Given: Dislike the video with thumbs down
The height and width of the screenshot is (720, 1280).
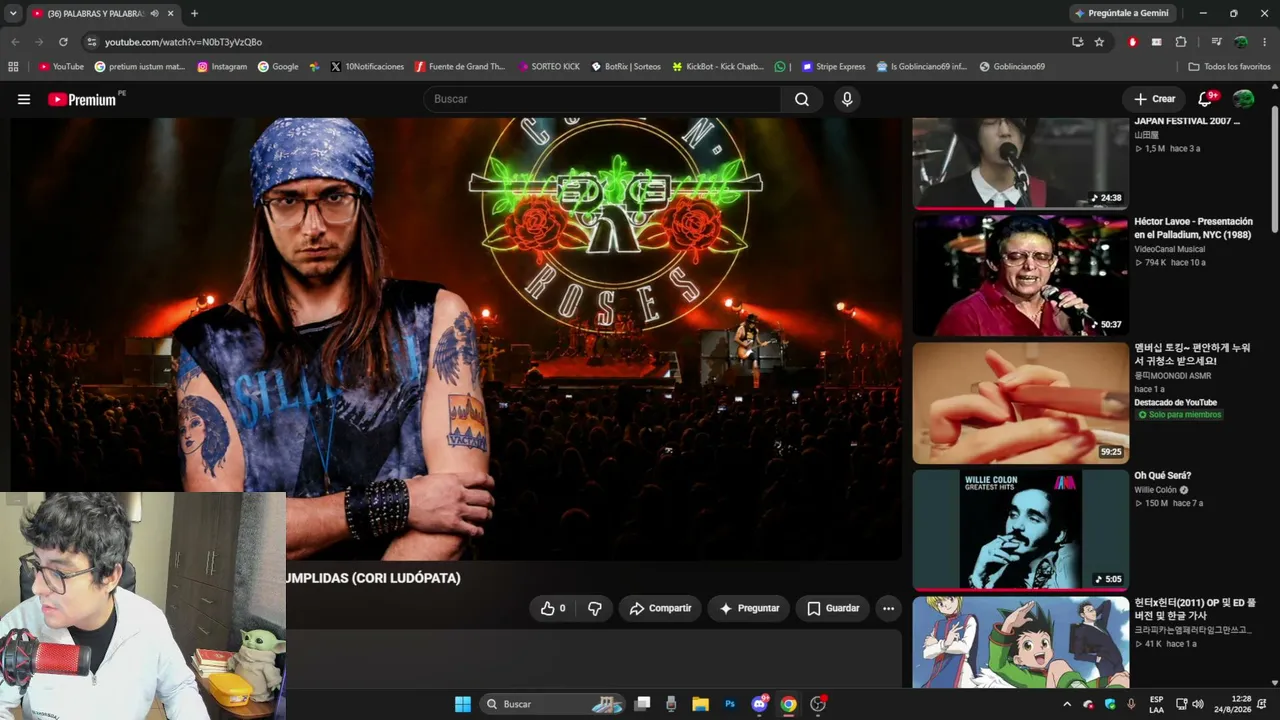Looking at the screenshot, I should point(595,608).
